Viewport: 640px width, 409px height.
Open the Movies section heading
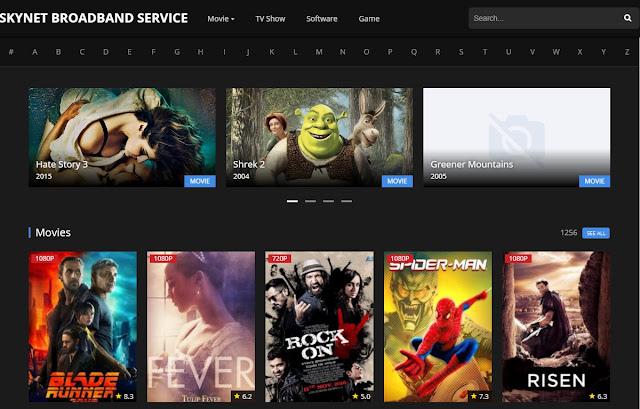[x=53, y=233]
